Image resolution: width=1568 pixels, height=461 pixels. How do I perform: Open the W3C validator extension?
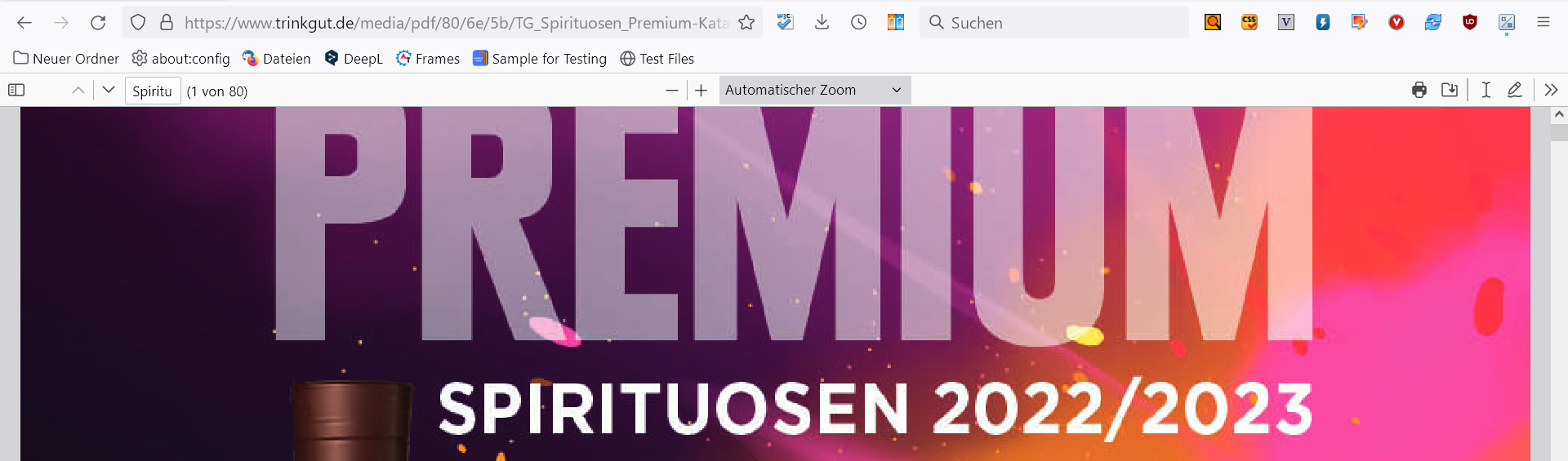(x=785, y=22)
